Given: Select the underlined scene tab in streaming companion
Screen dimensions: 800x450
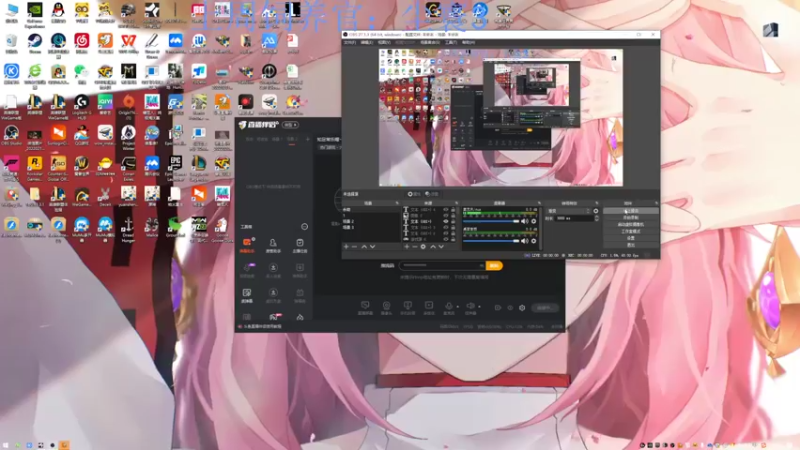Looking at the screenshot, I should 292,139.
